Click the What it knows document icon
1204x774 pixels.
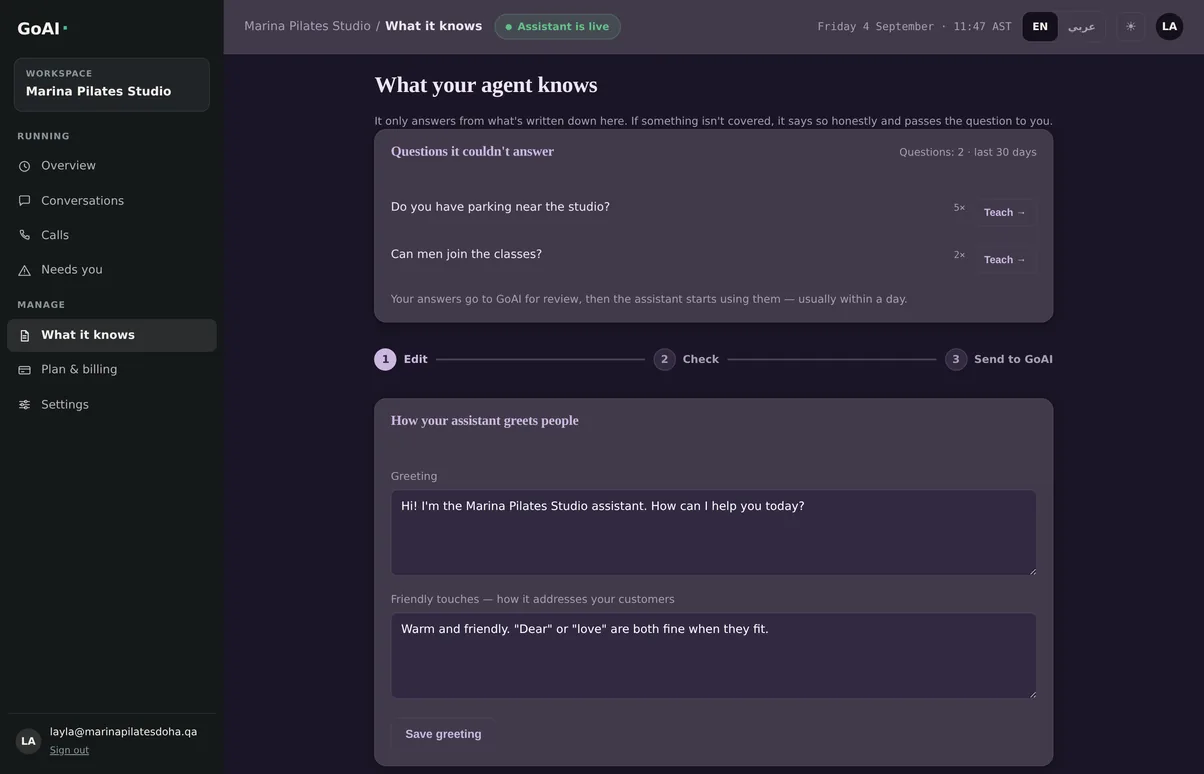click(x=25, y=335)
